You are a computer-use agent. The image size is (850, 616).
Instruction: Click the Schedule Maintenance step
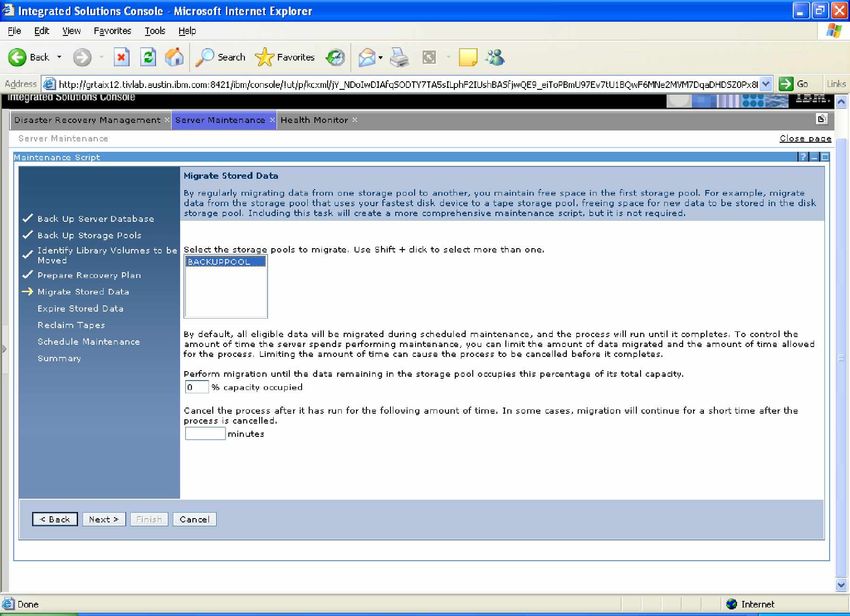pos(88,342)
